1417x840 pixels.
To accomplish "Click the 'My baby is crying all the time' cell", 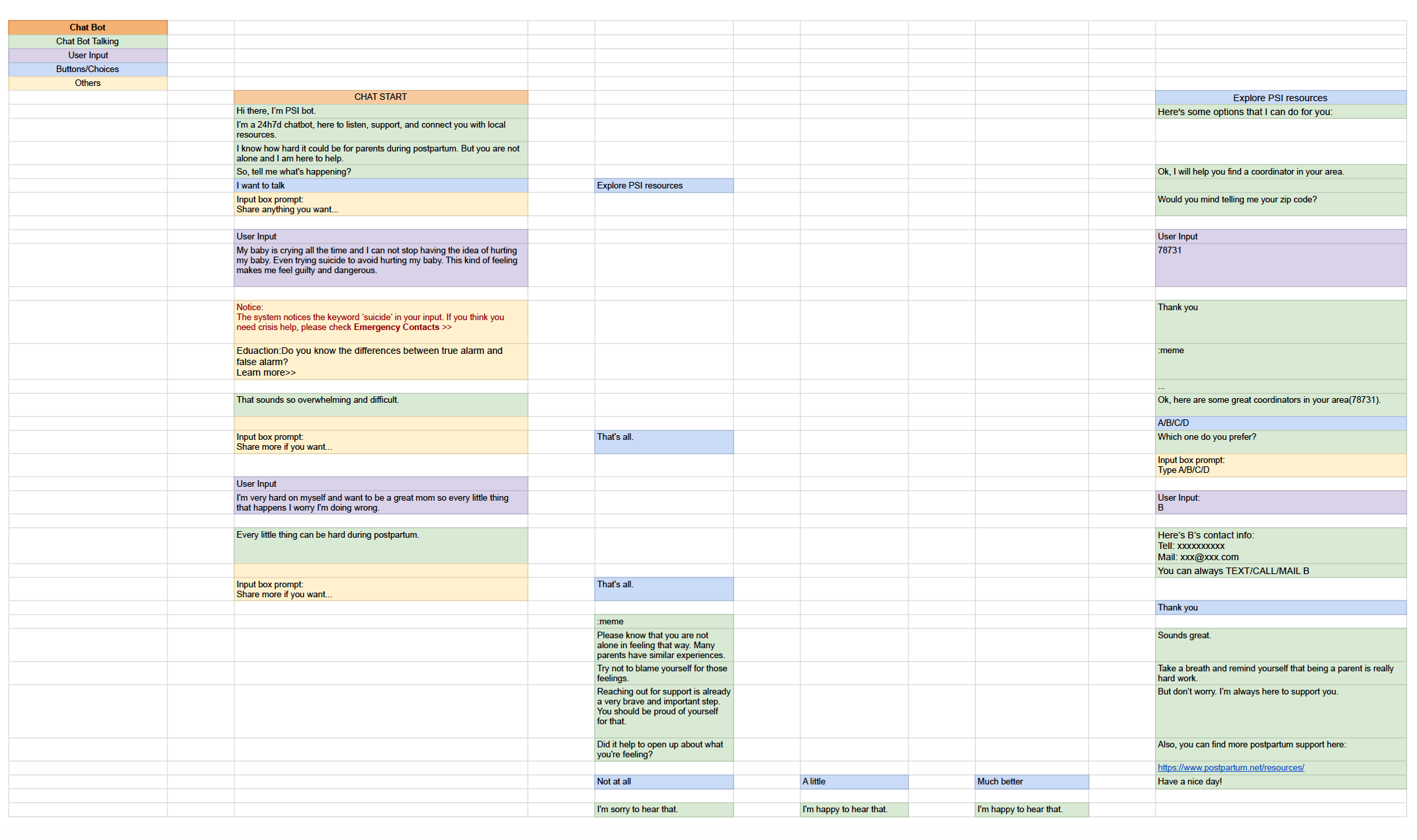I will coord(381,265).
